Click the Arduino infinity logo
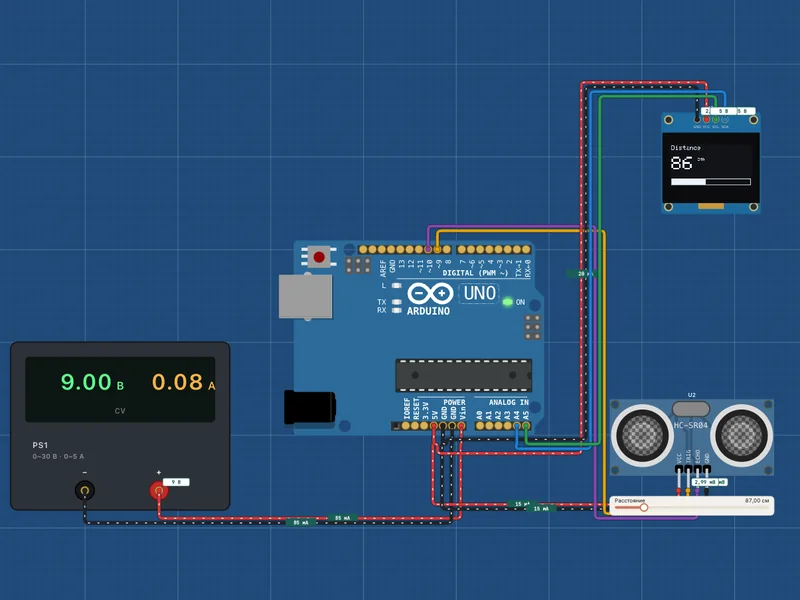This screenshot has height=600, width=800. [x=430, y=293]
